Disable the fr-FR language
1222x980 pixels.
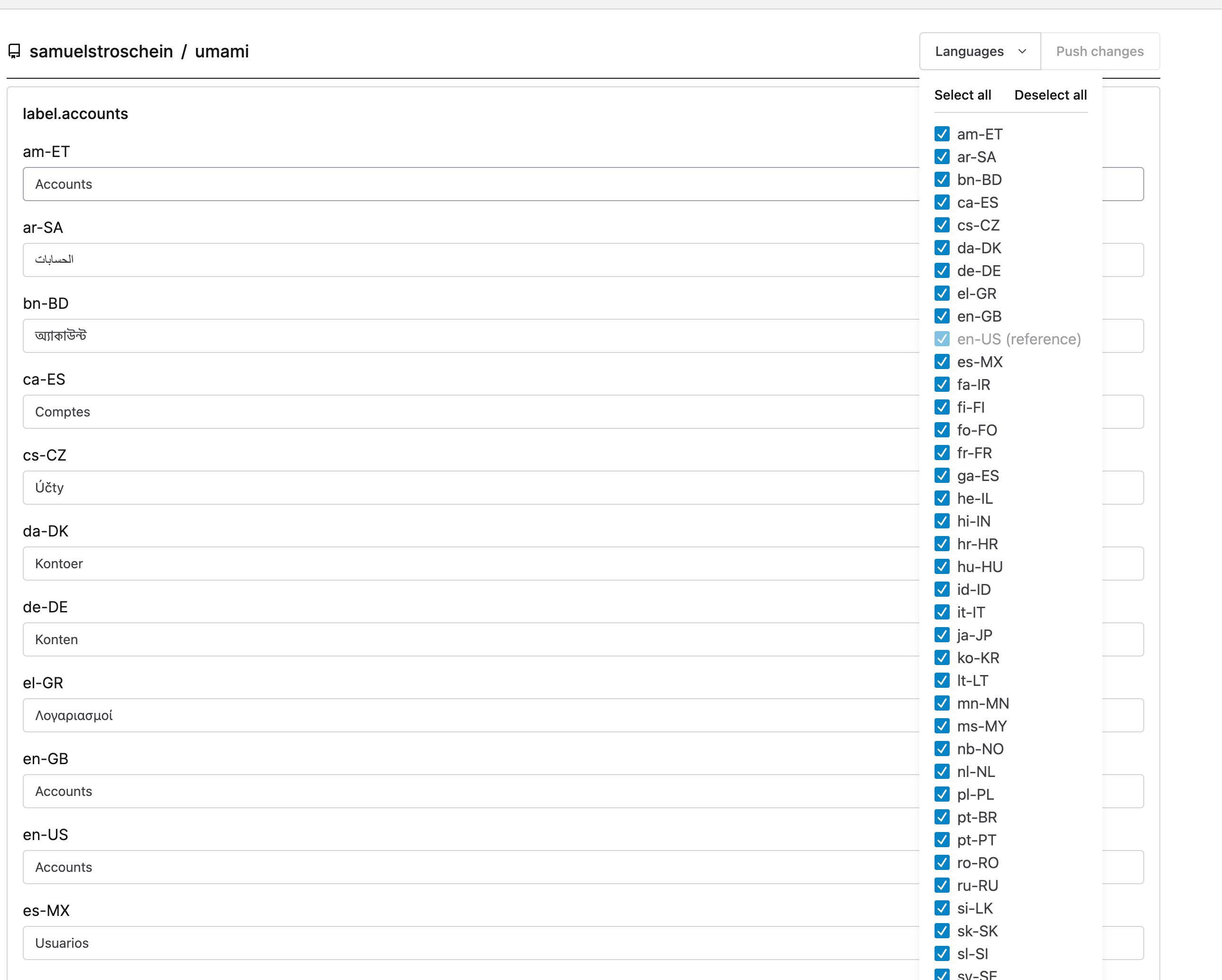[x=942, y=453]
